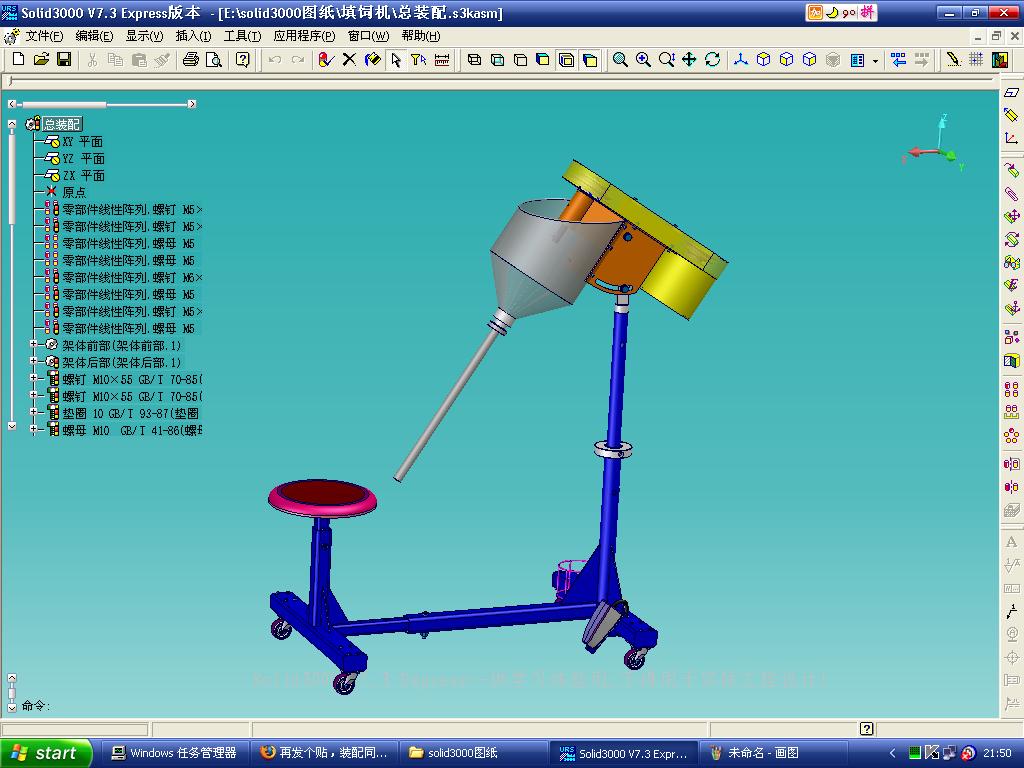This screenshot has height=768, width=1024.
Task: Open the 应用程序(P) menu
Action: coord(304,36)
